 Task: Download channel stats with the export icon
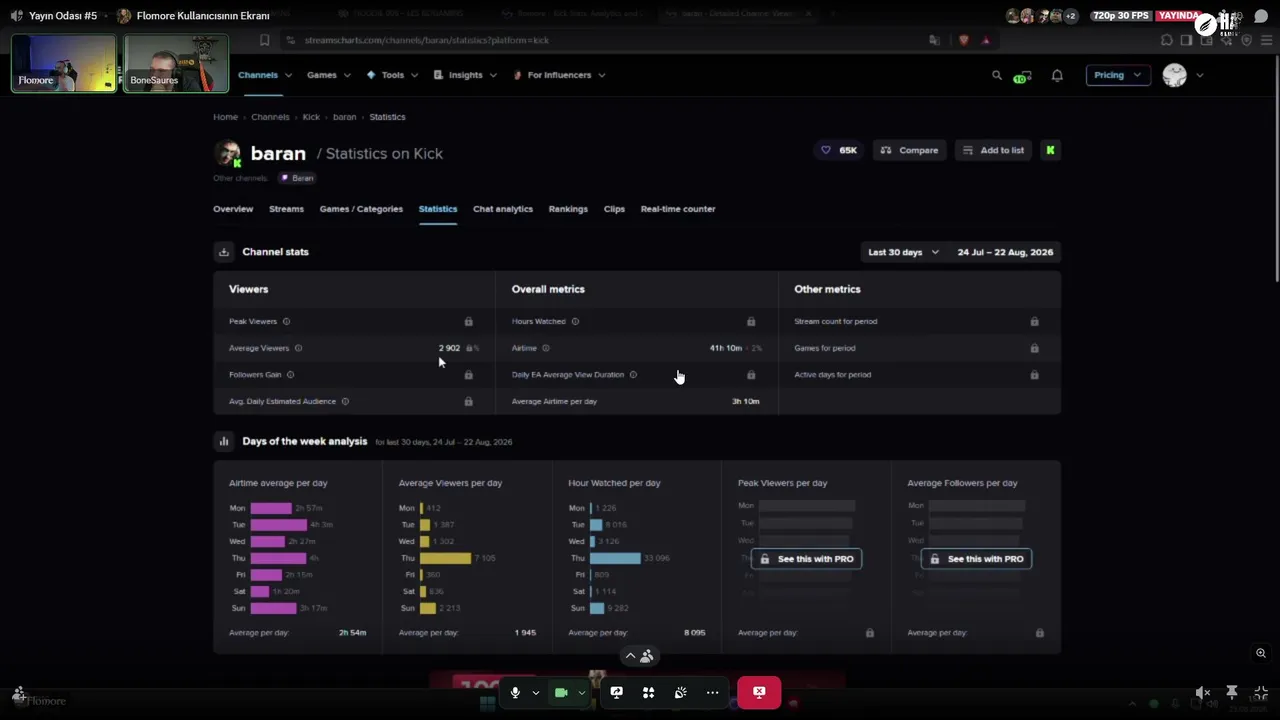(x=224, y=252)
